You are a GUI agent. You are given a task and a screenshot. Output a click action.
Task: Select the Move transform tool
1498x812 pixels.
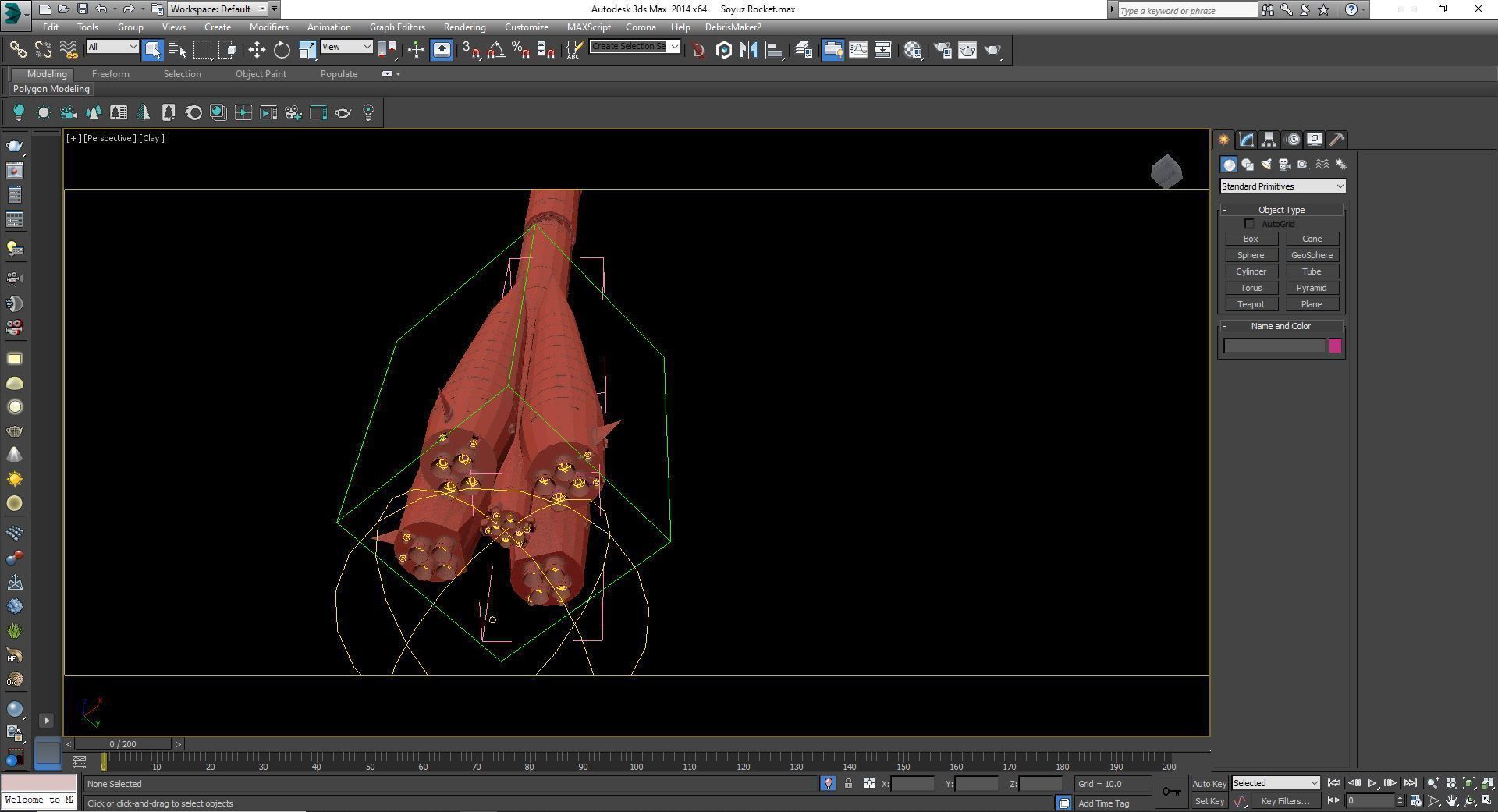257,50
